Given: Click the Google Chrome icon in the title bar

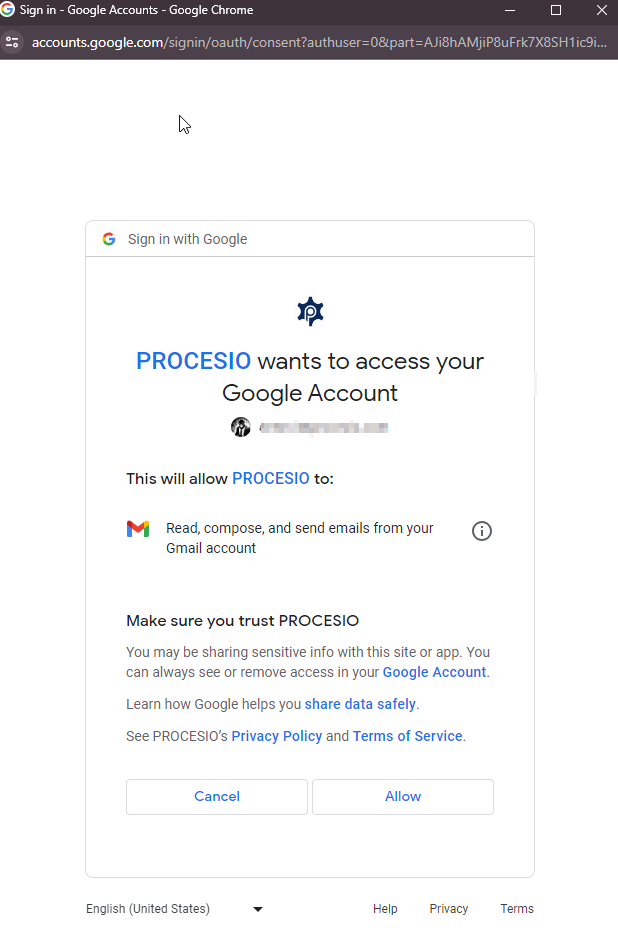Looking at the screenshot, I should (12, 11).
